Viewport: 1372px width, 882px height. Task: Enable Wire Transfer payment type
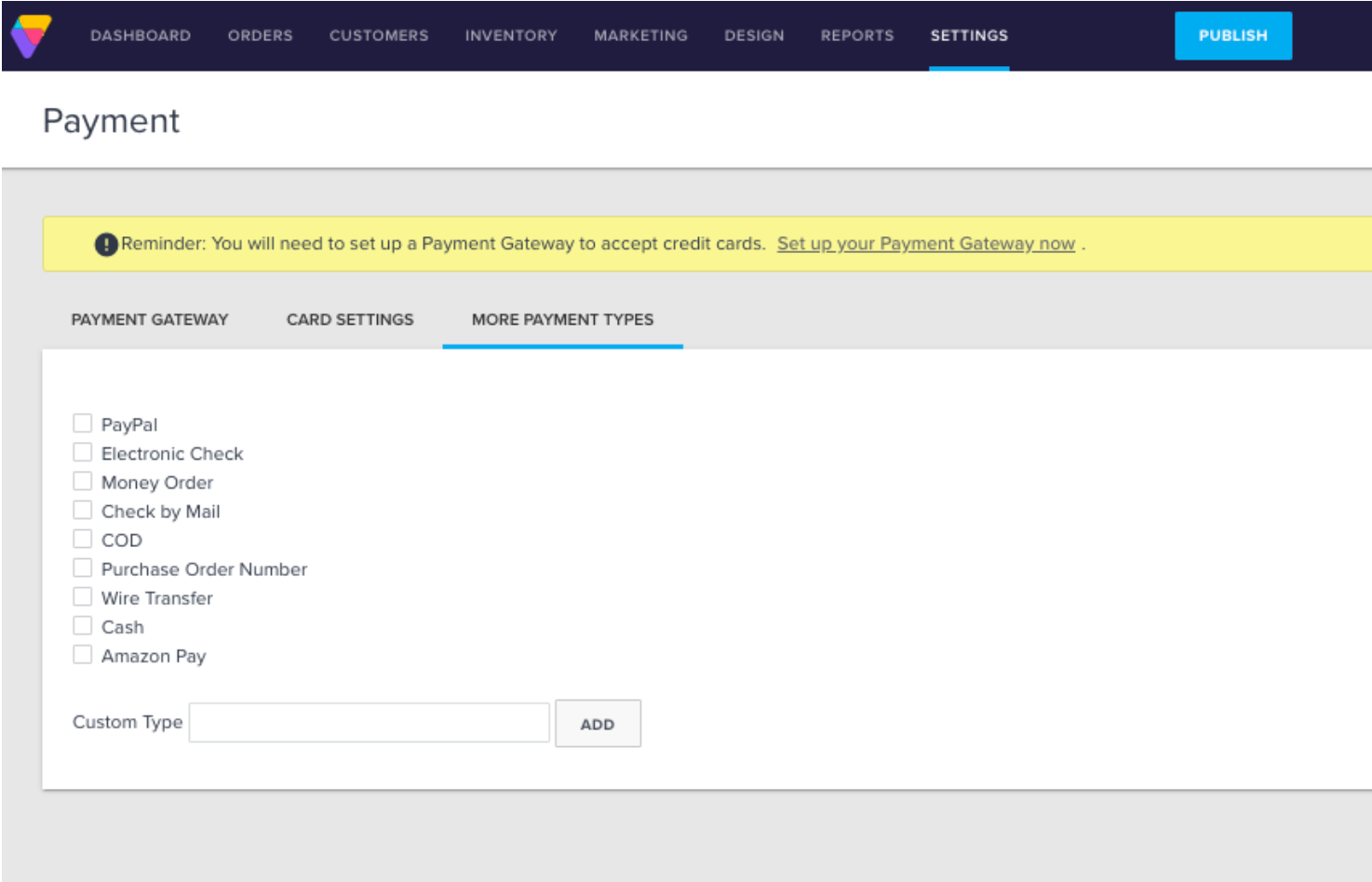(x=83, y=597)
